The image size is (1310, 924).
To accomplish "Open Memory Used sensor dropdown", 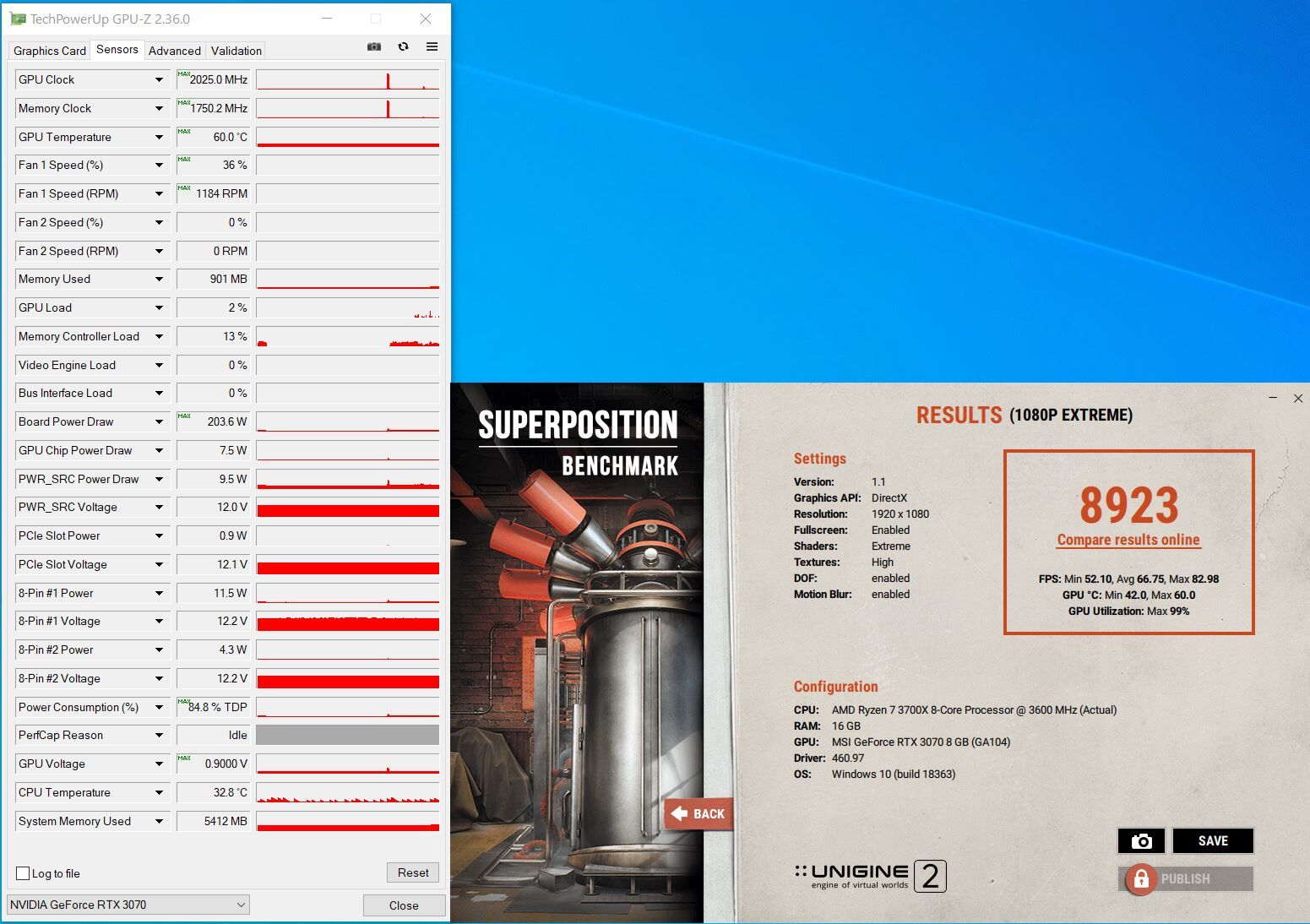I will 159,279.
